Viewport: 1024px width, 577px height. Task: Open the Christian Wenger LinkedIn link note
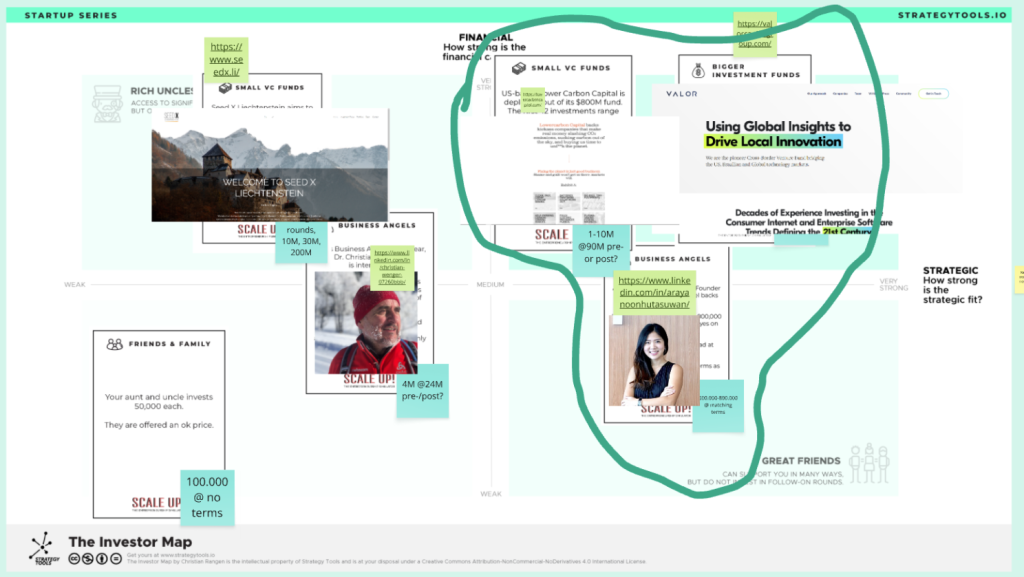pos(393,267)
